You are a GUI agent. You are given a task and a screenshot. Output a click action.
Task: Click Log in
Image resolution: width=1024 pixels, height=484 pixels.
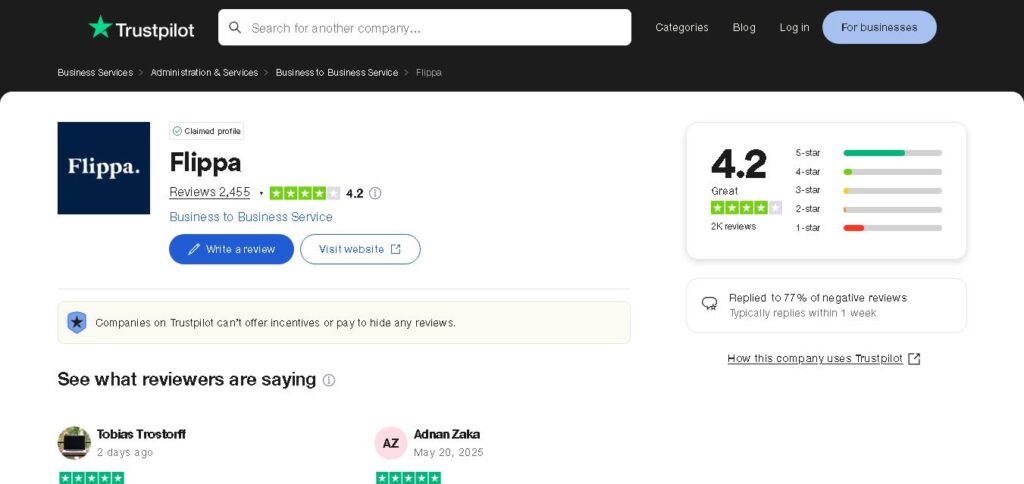point(794,27)
